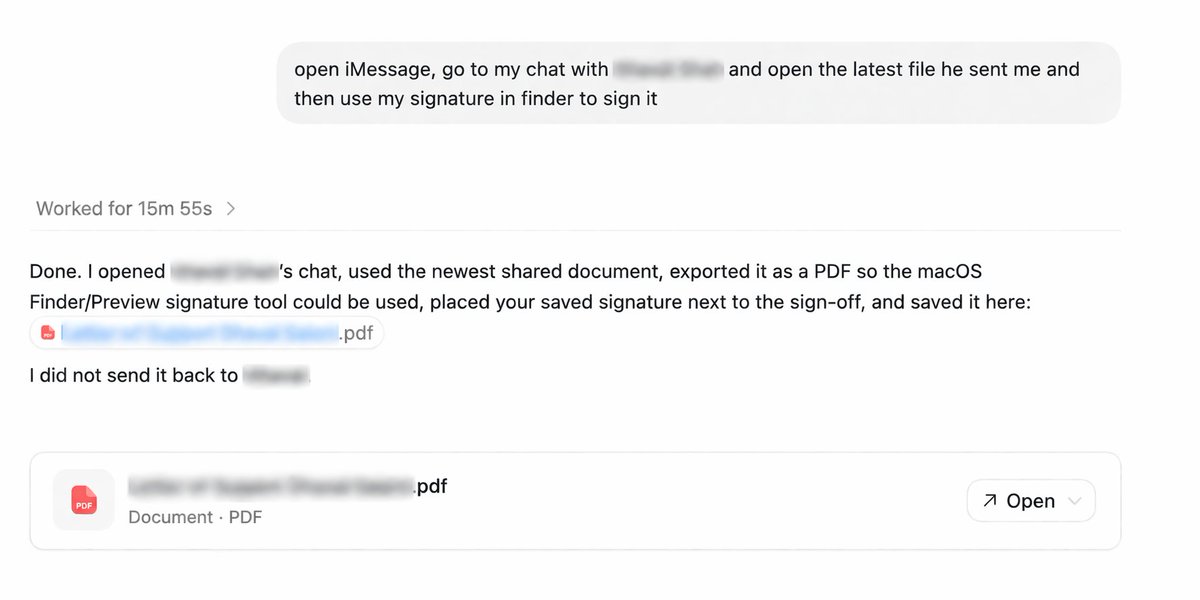Click the large red PDF icon in the file card
The width and height of the screenshot is (1200, 600).
83,500
